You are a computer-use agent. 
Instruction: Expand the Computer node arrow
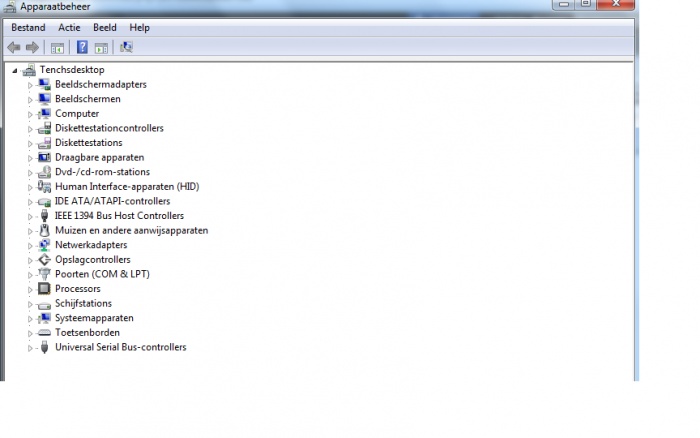30,114
